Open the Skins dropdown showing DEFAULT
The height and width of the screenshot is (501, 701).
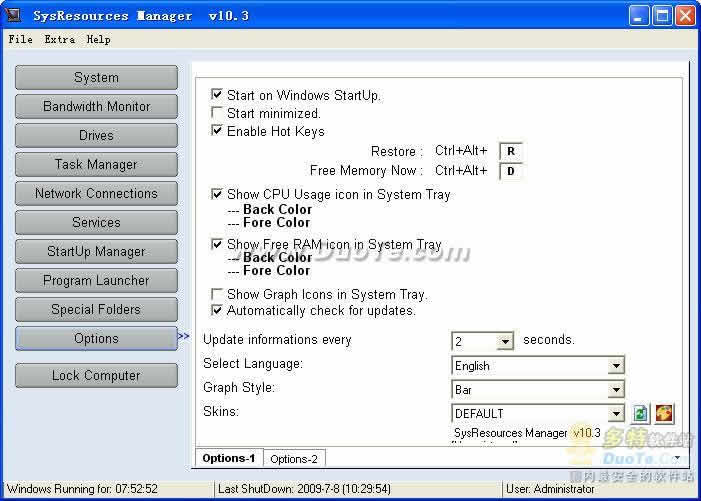[x=616, y=414]
